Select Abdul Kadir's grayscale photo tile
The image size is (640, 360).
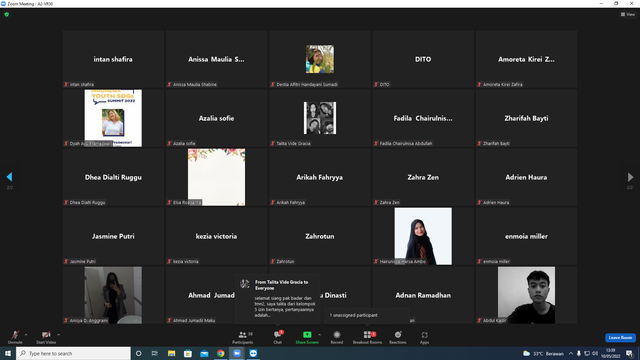pyautogui.click(x=526, y=295)
